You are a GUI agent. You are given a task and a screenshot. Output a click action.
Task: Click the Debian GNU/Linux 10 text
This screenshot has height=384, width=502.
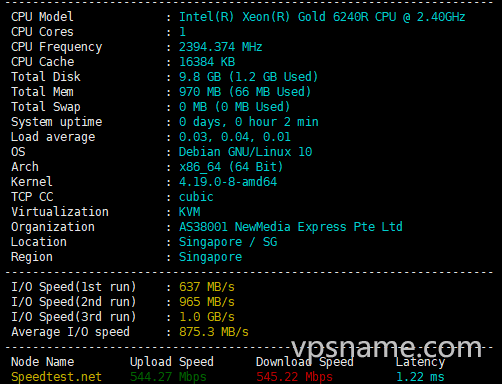[245, 152]
